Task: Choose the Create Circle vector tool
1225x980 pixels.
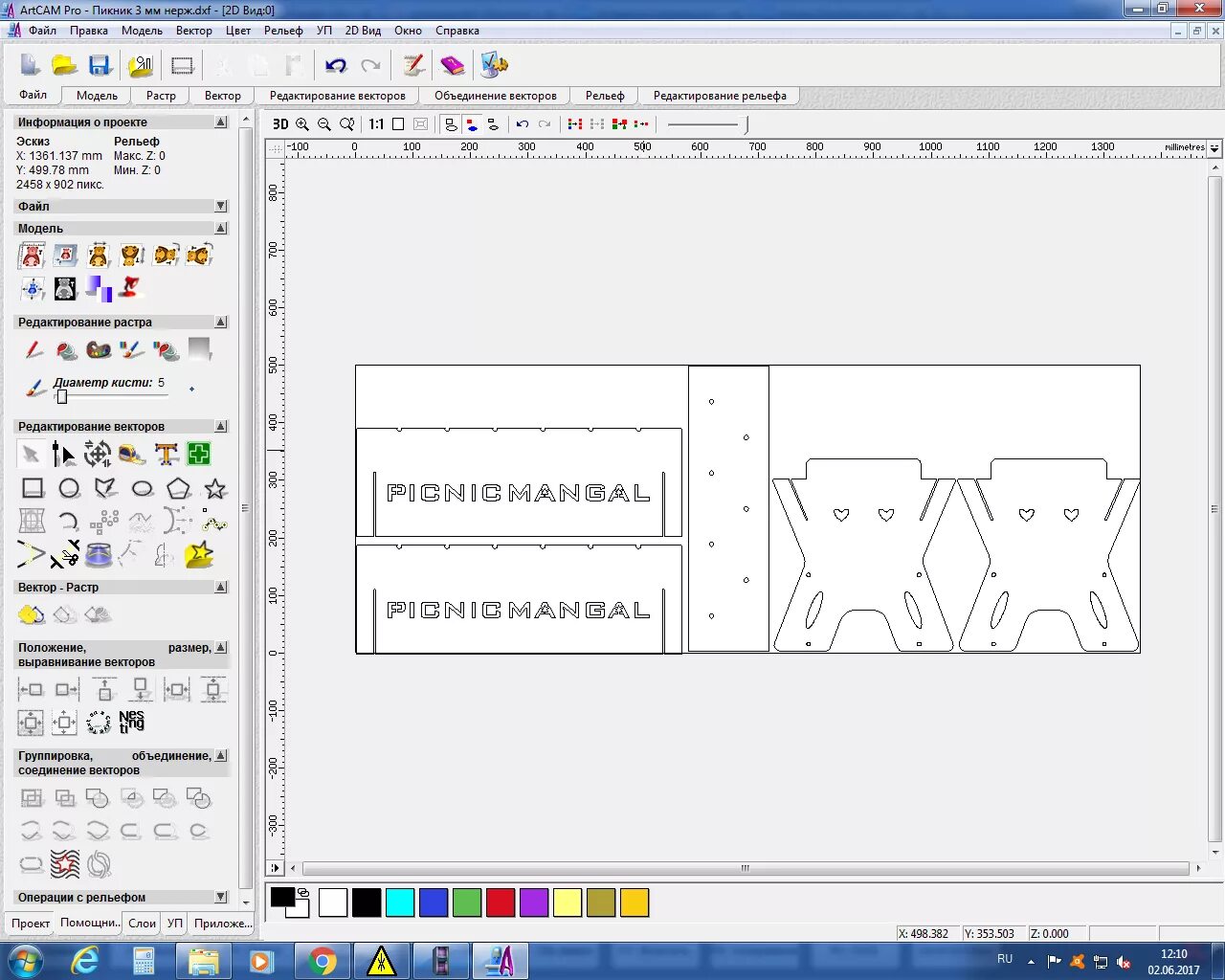Action: click(69, 489)
